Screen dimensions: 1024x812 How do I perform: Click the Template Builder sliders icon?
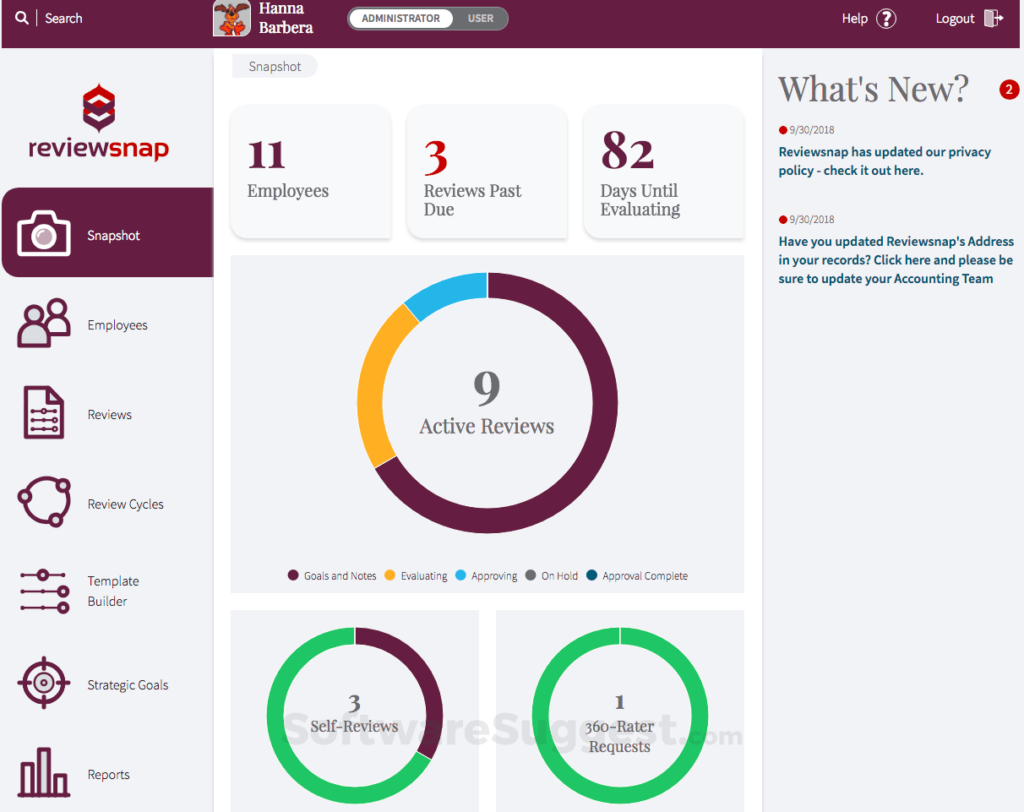[44, 591]
